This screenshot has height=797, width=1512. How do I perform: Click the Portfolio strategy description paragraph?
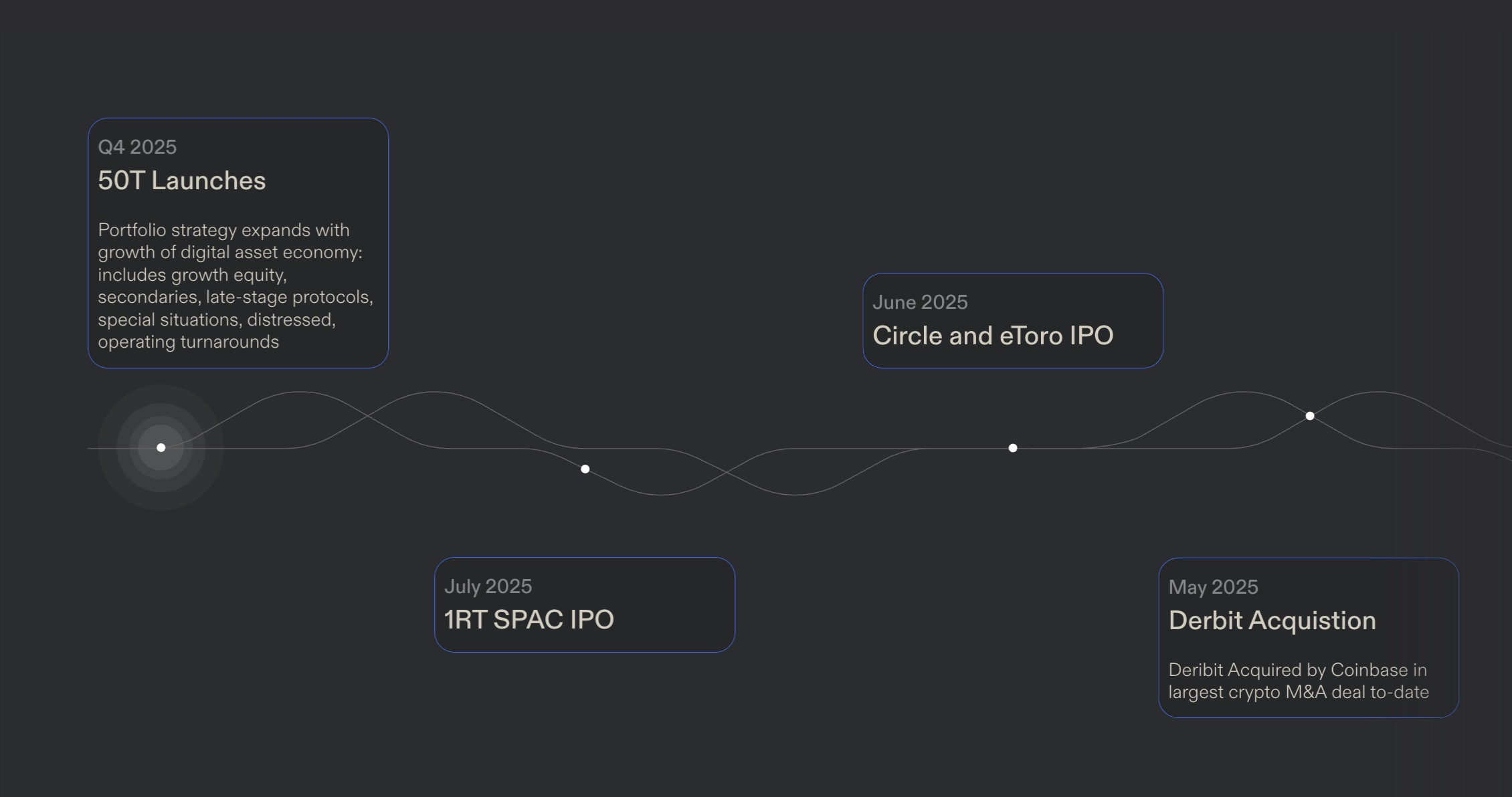tap(235, 286)
